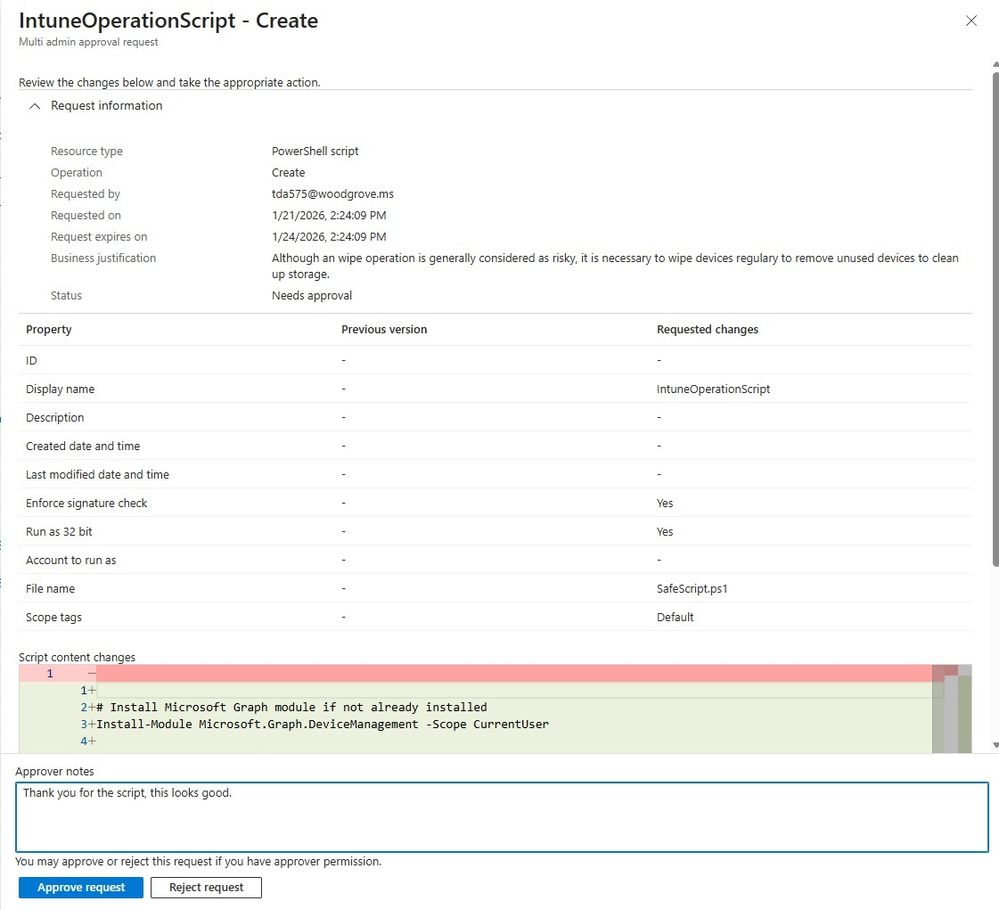Click the Reject request button
Viewport: 999px width, 910px height.
coord(206,887)
